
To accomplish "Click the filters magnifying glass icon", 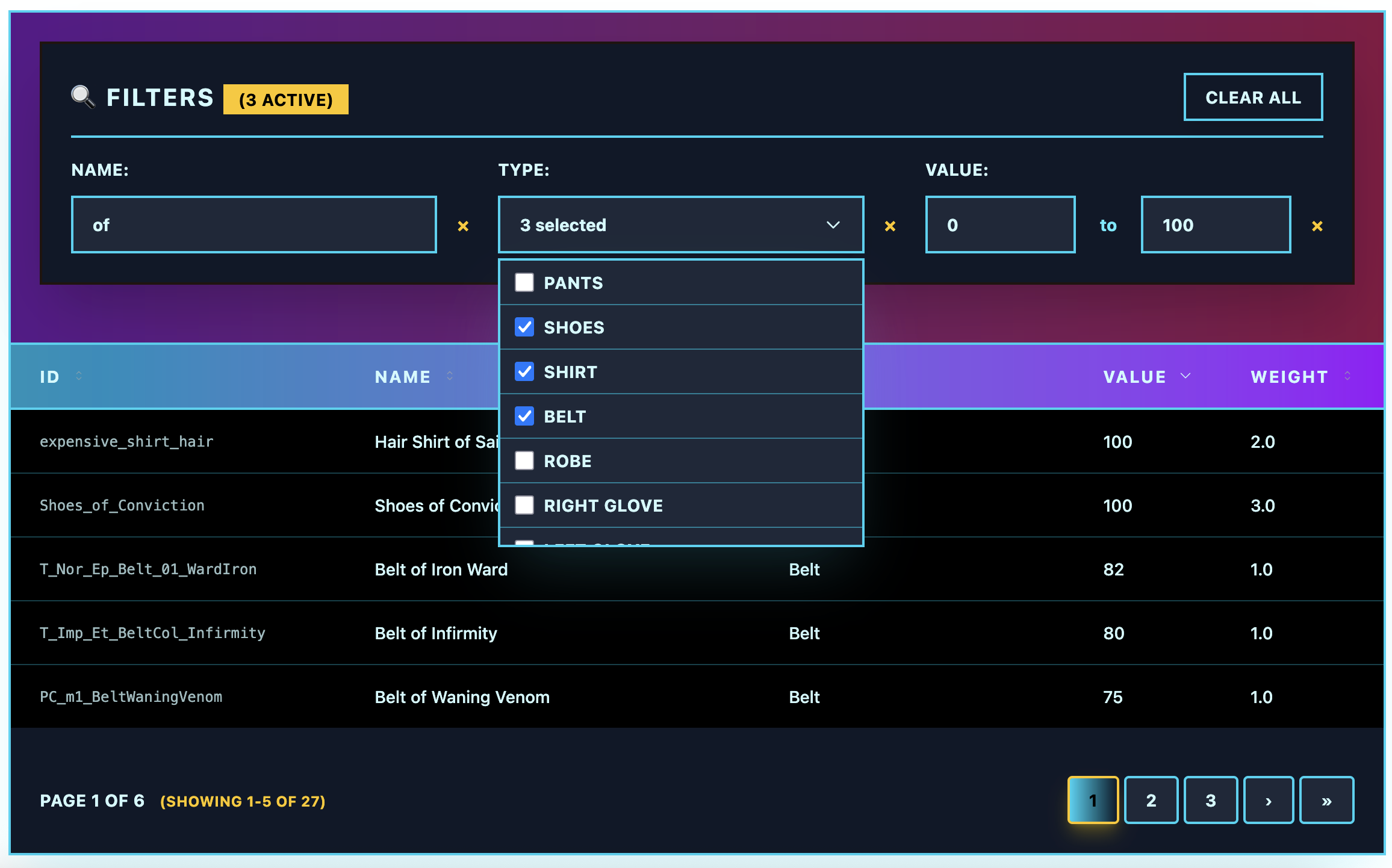I will pyautogui.click(x=83, y=95).
